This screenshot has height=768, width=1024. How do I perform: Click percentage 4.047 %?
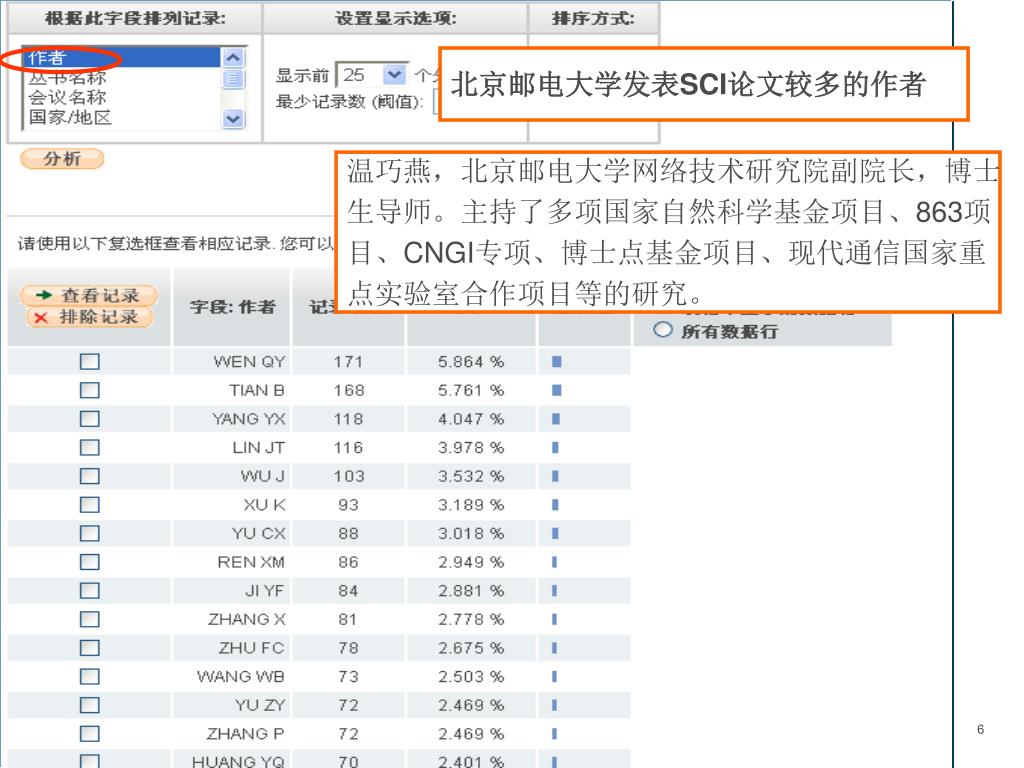click(471, 419)
